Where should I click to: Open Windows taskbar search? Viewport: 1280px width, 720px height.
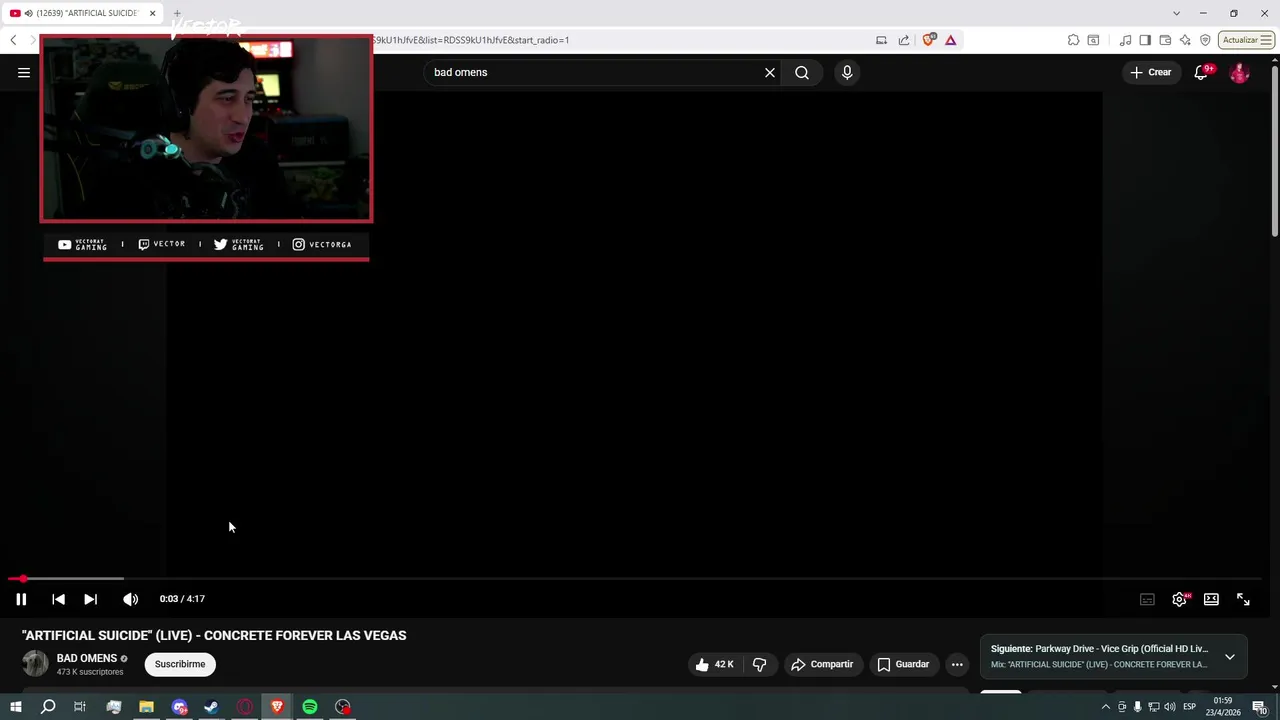click(48, 707)
